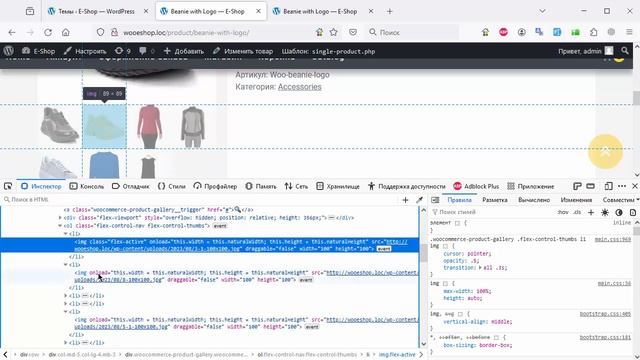The width and height of the screenshot is (640, 360).
Task: Add a new CSS rule with plus icon
Action: (591, 212)
